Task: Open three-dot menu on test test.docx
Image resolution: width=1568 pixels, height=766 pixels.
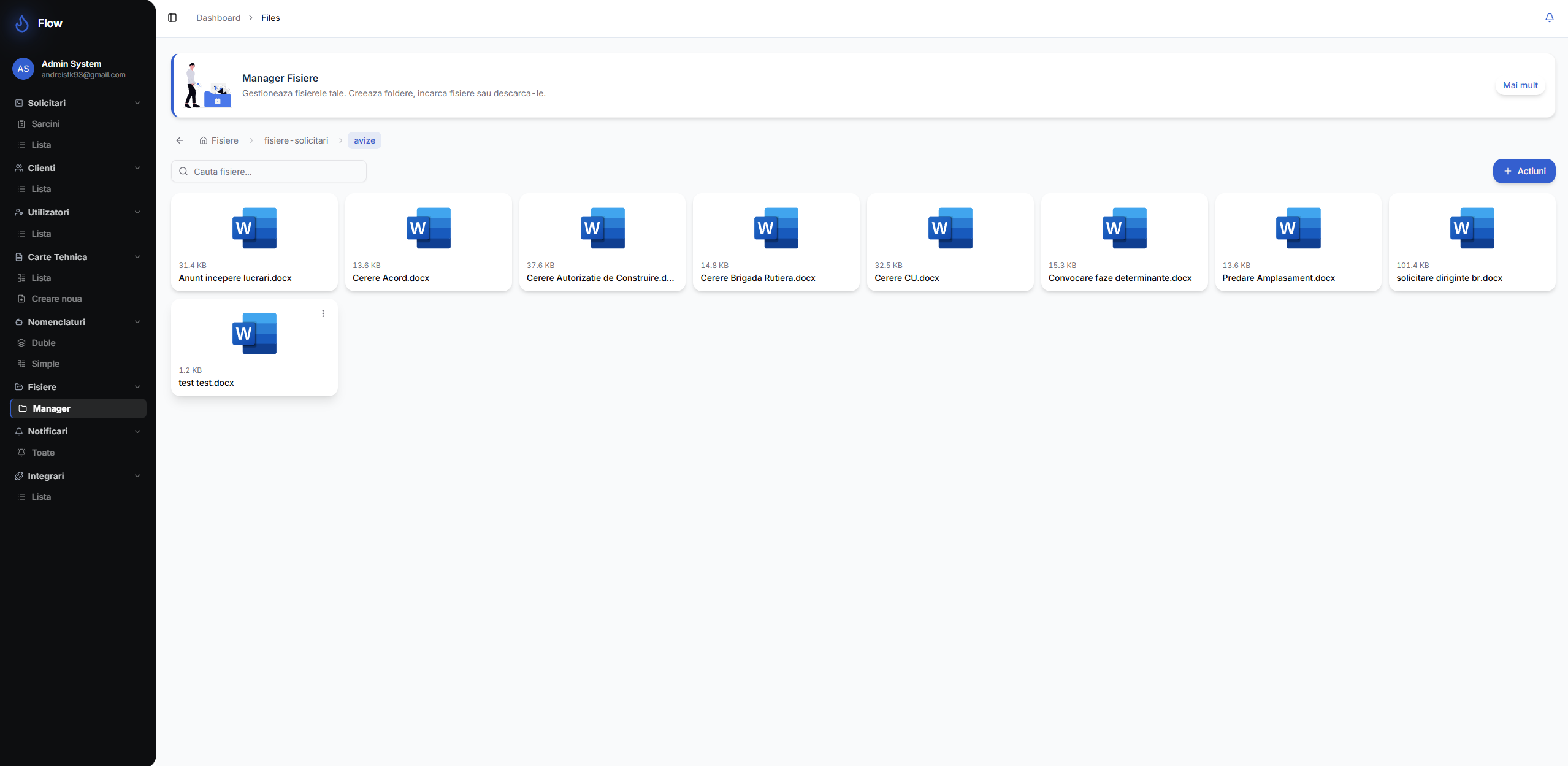Action: tap(323, 313)
